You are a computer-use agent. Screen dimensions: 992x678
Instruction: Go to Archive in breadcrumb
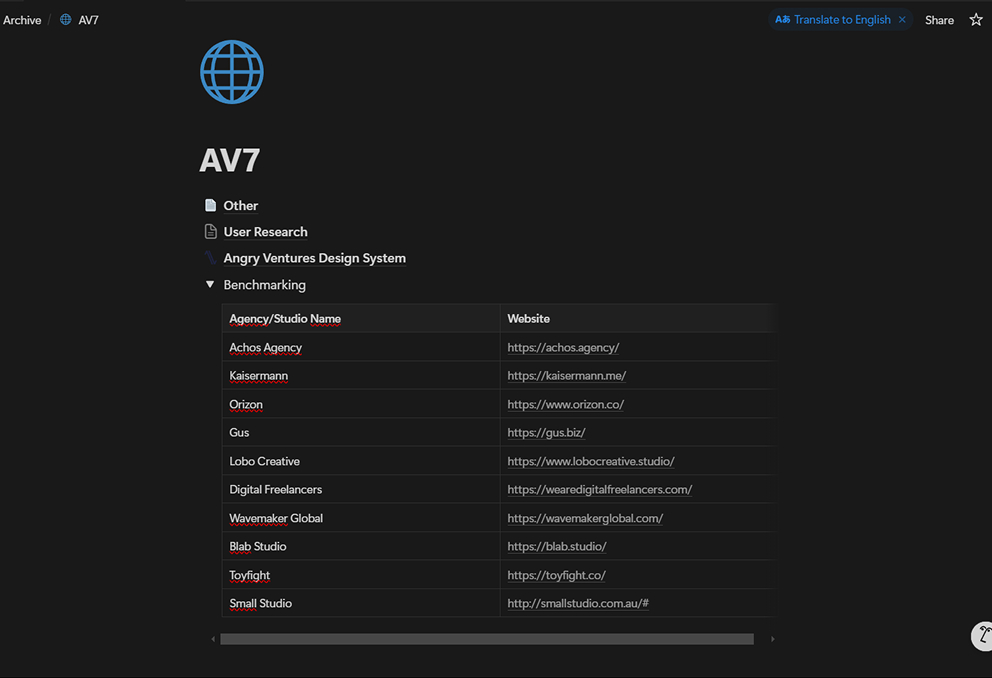(22, 20)
